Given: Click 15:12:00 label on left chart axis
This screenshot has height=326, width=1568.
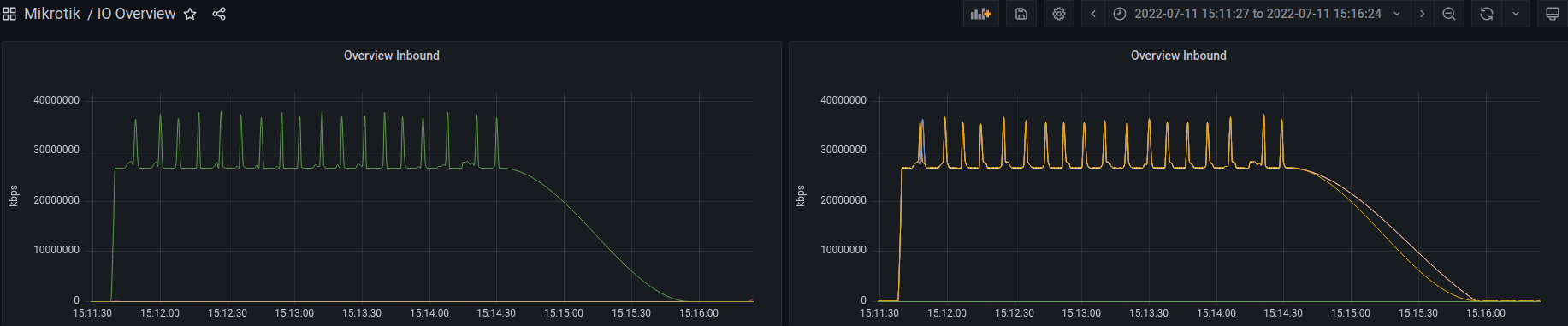Looking at the screenshot, I should point(160,313).
